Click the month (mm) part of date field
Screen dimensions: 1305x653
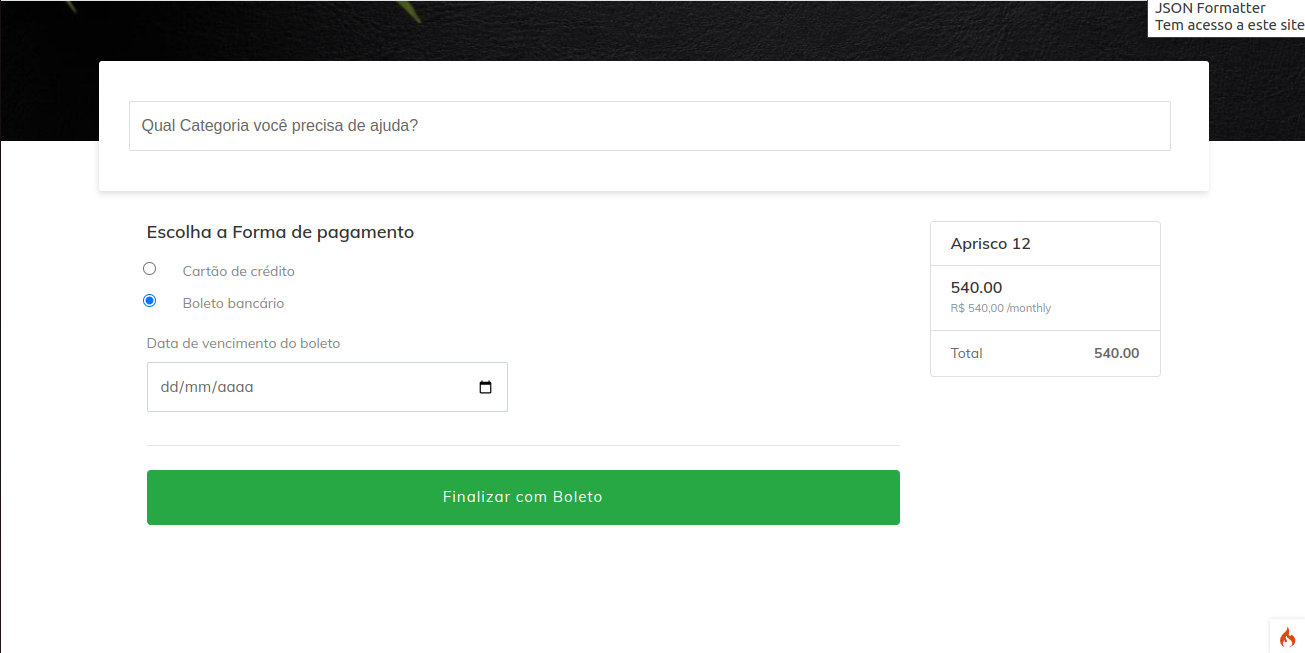coord(197,388)
